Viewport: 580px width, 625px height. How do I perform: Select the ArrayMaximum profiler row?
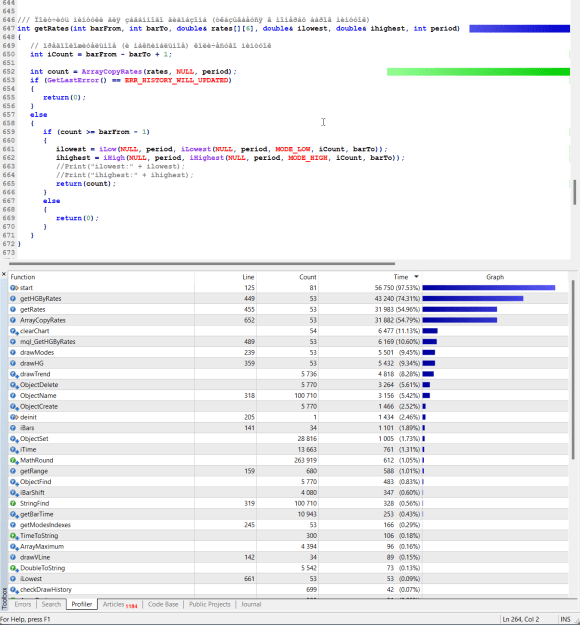tap(288, 546)
